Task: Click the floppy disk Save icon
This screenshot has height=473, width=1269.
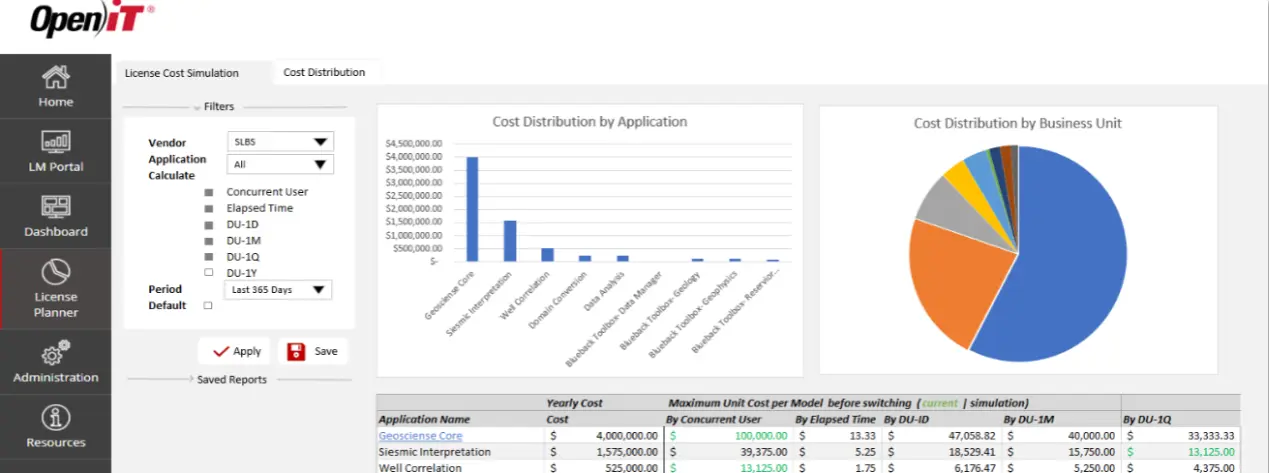Action: (296, 351)
